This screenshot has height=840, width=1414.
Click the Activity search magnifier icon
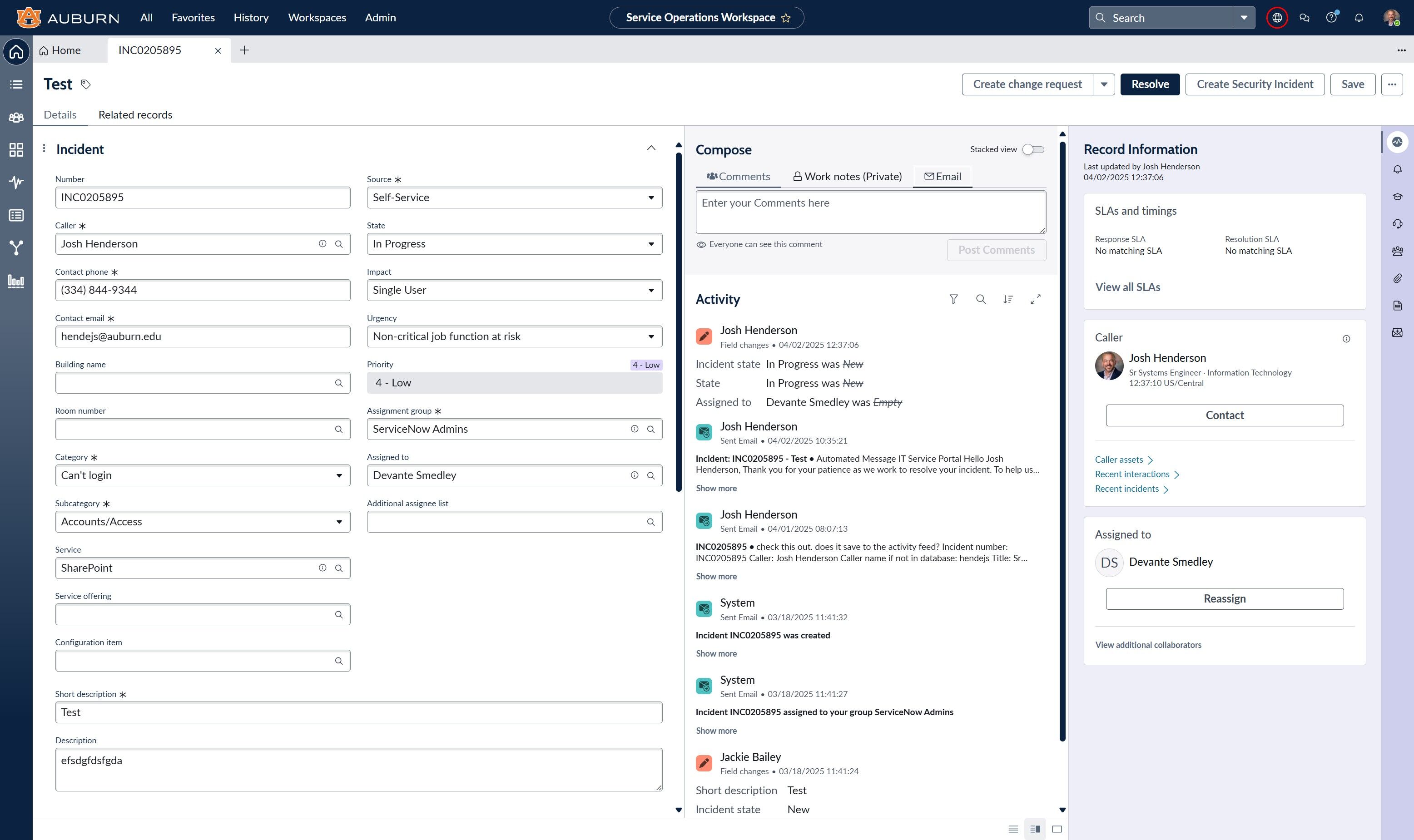pos(981,299)
